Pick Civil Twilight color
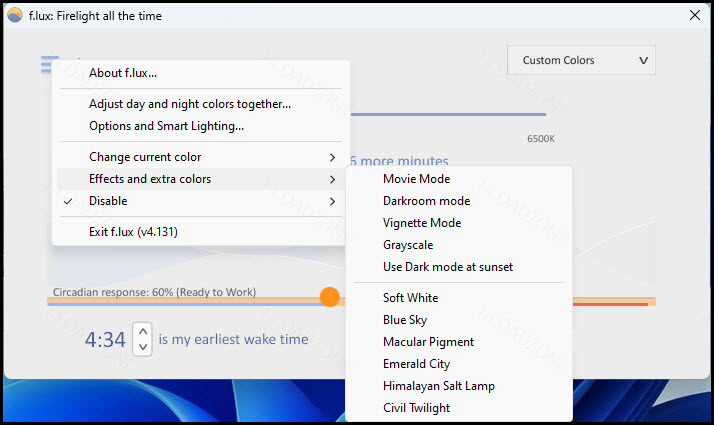The width and height of the screenshot is (714, 425). (459, 408)
